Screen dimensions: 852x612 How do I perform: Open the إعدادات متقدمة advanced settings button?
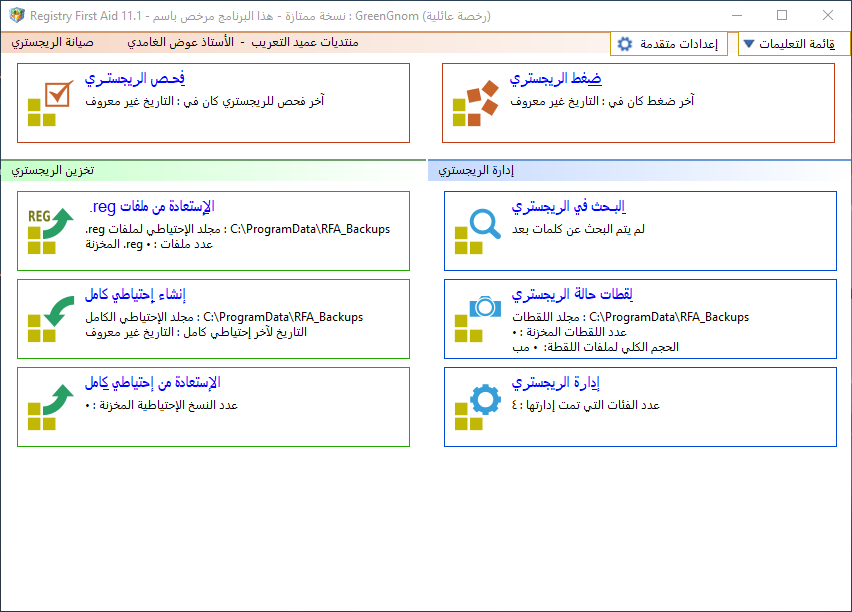click(668, 44)
